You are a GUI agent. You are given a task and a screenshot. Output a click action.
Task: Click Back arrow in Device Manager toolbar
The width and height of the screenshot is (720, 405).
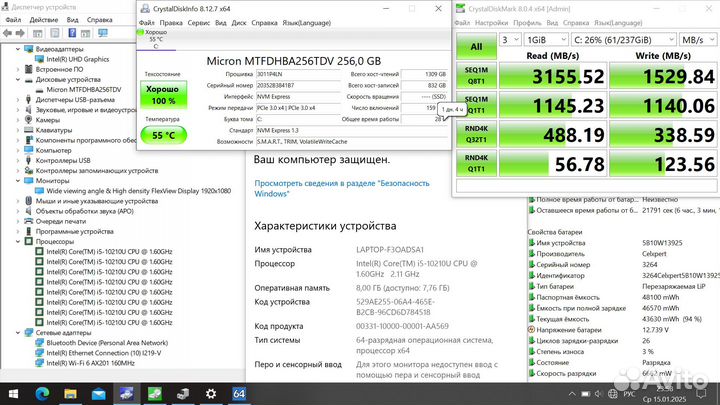7,33
